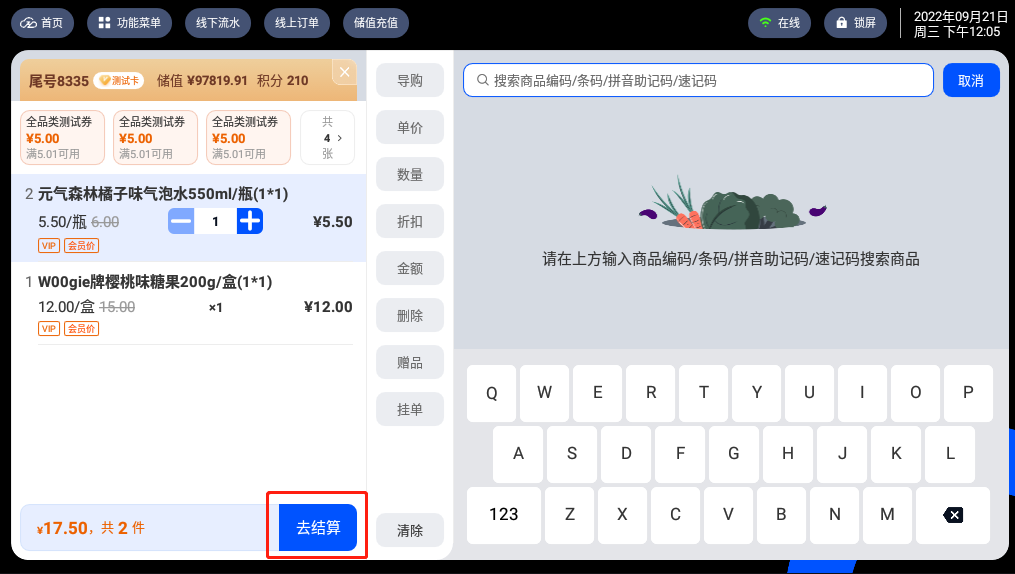Image resolution: width=1015 pixels, height=574 pixels.
Task: Tap the B key
Action: 781,515
